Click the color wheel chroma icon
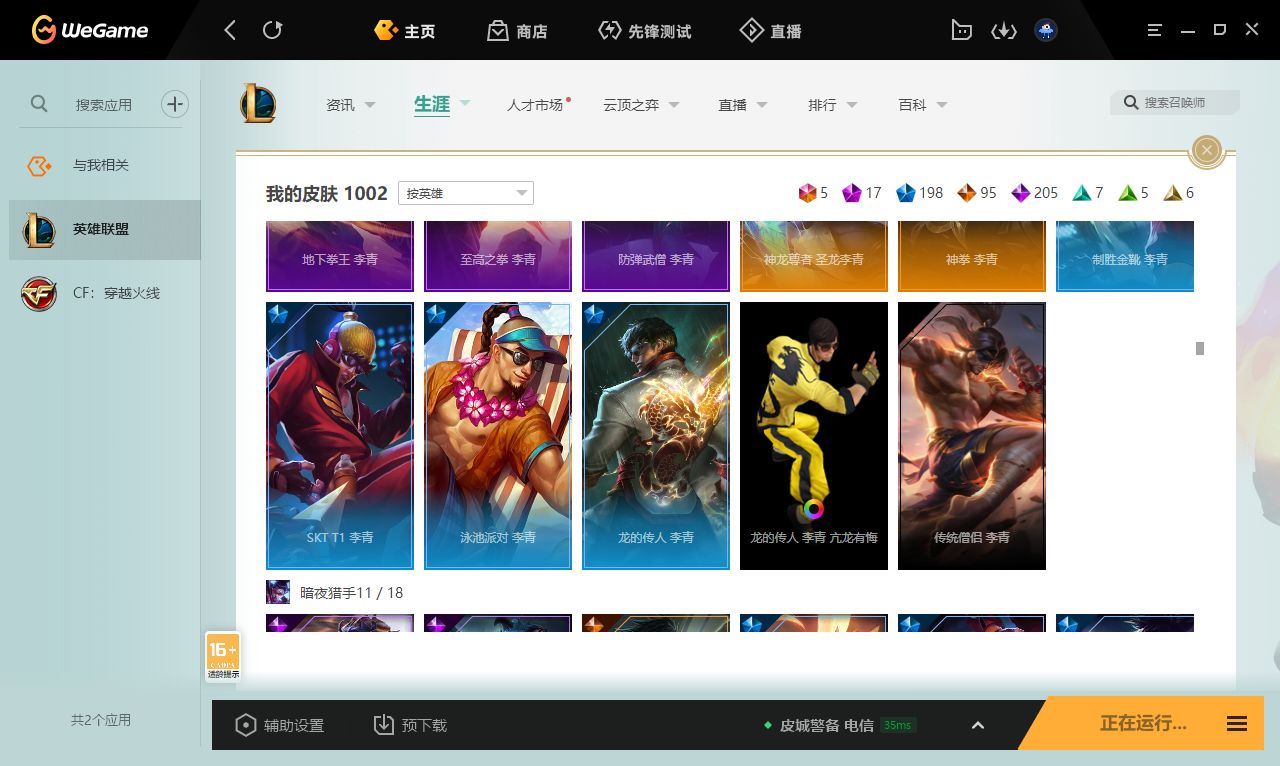Image resolution: width=1280 pixels, height=766 pixels. tap(813, 509)
